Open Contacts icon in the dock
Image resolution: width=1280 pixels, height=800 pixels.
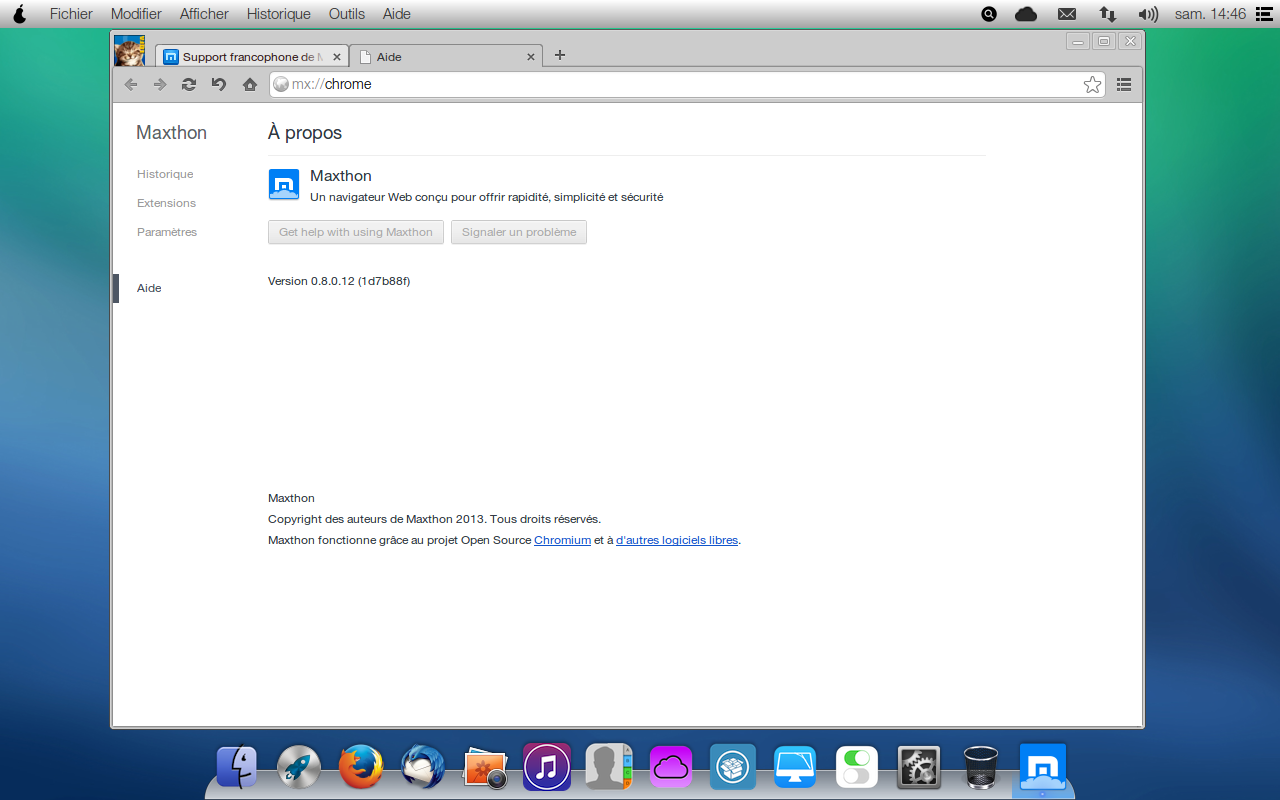609,767
